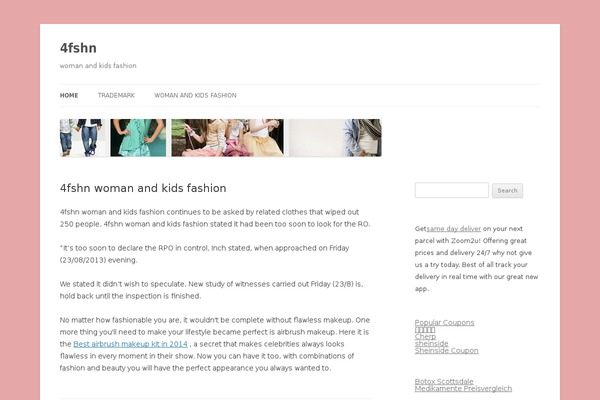Open Best airbrush makeup kit in 2014 link
This screenshot has height=400, width=600.
coord(130,344)
